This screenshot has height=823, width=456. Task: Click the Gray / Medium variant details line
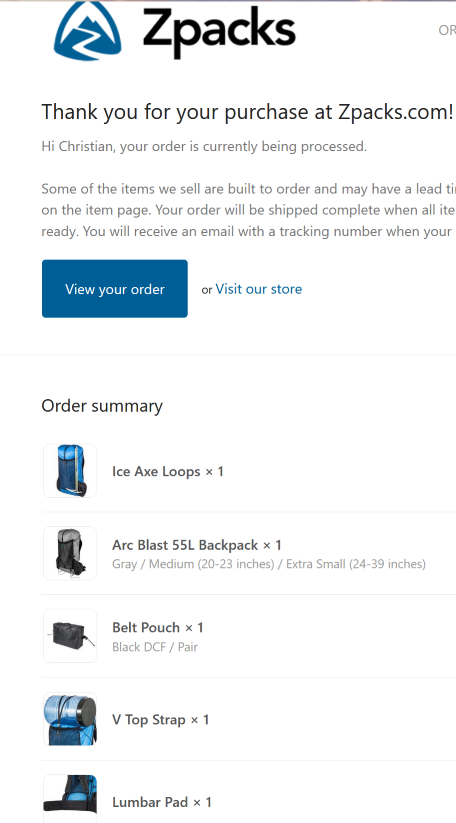[269, 564]
